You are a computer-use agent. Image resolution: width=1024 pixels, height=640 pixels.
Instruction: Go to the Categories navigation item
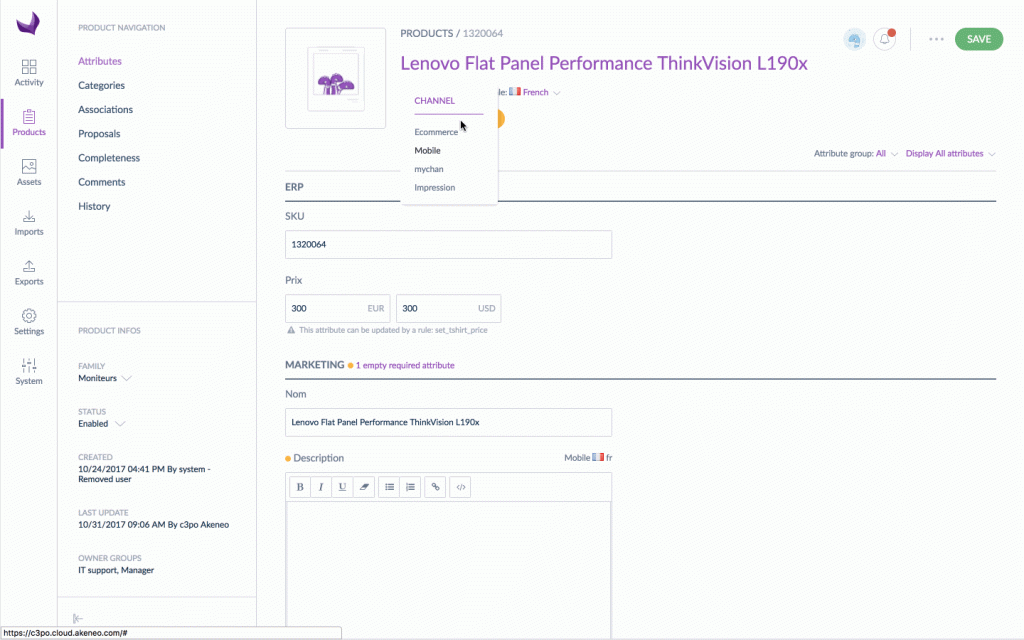pos(101,85)
